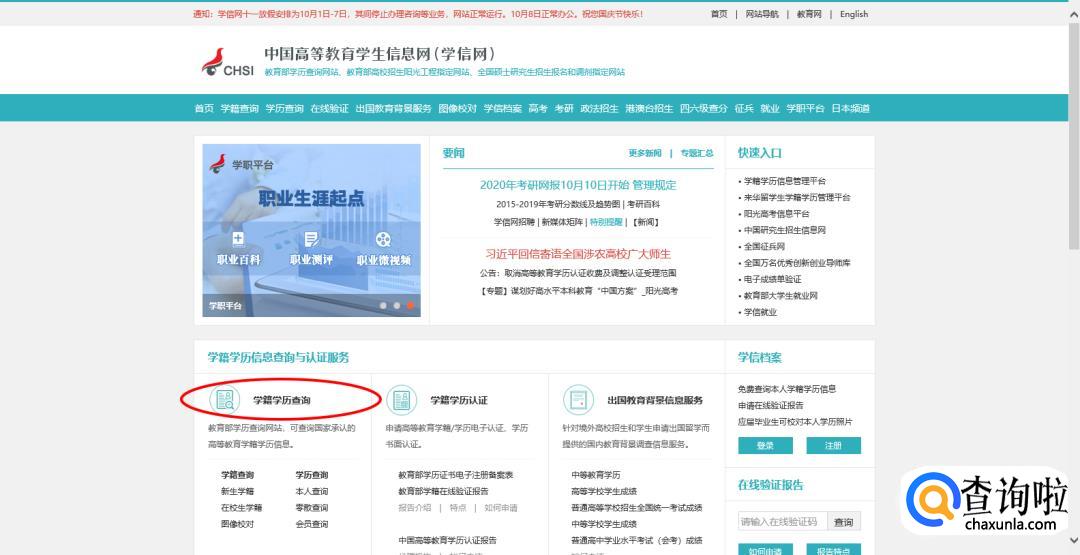Click 教育网 in top utility bar

pyautogui.click(x=809, y=14)
